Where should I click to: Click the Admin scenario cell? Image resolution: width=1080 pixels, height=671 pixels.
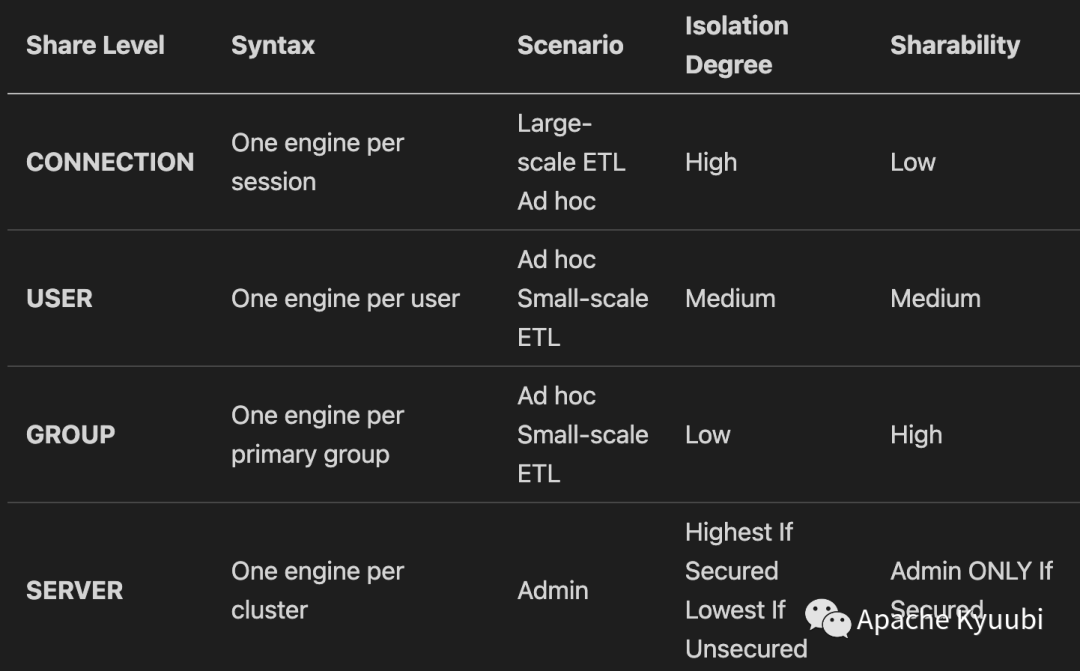coord(552,590)
